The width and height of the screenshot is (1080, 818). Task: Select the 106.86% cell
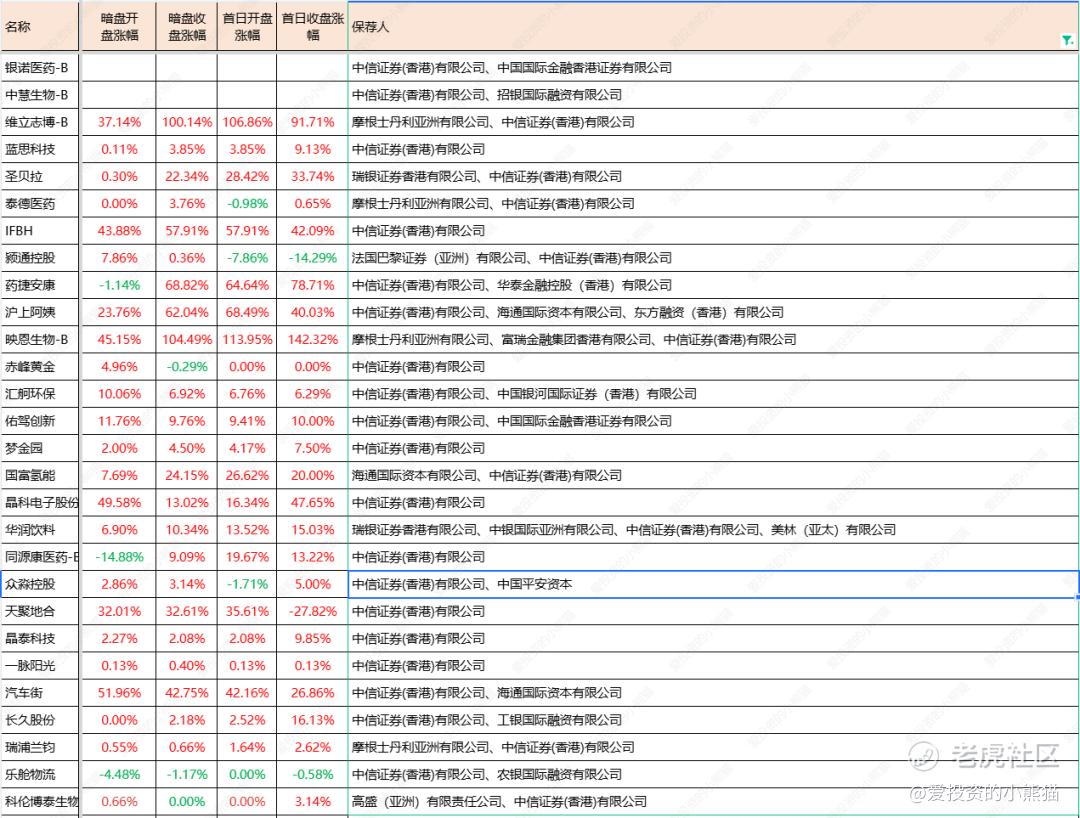coord(247,122)
